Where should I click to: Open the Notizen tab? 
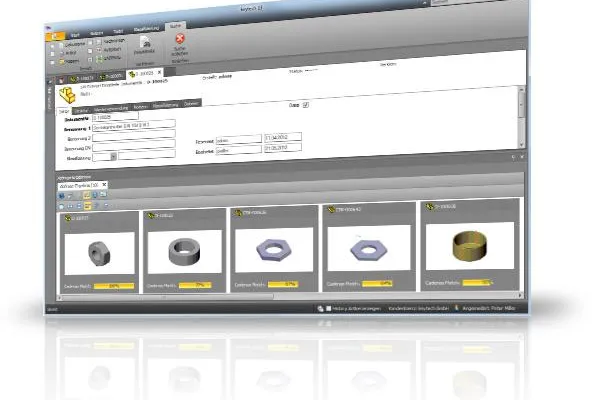click(x=140, y=107)
